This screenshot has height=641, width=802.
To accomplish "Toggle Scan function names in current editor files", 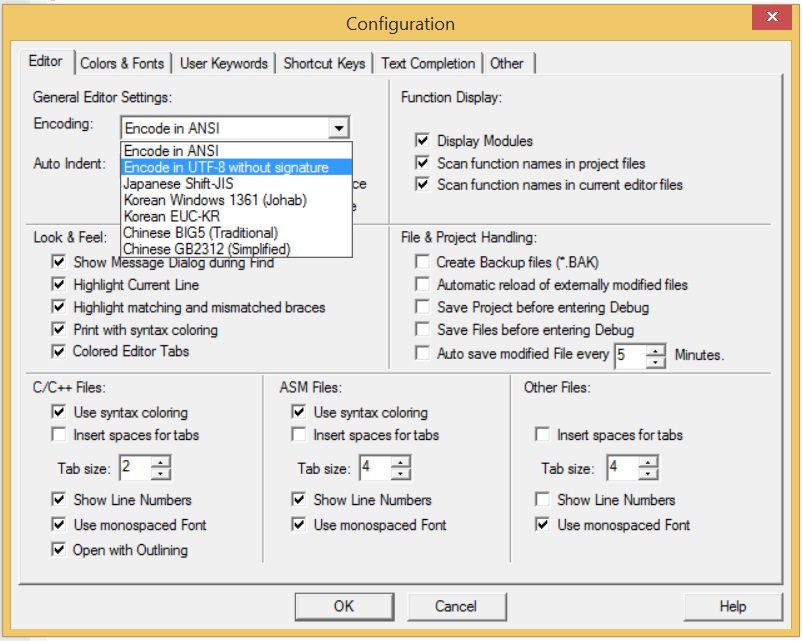I will pyautogui.click(x=422, y=184).
